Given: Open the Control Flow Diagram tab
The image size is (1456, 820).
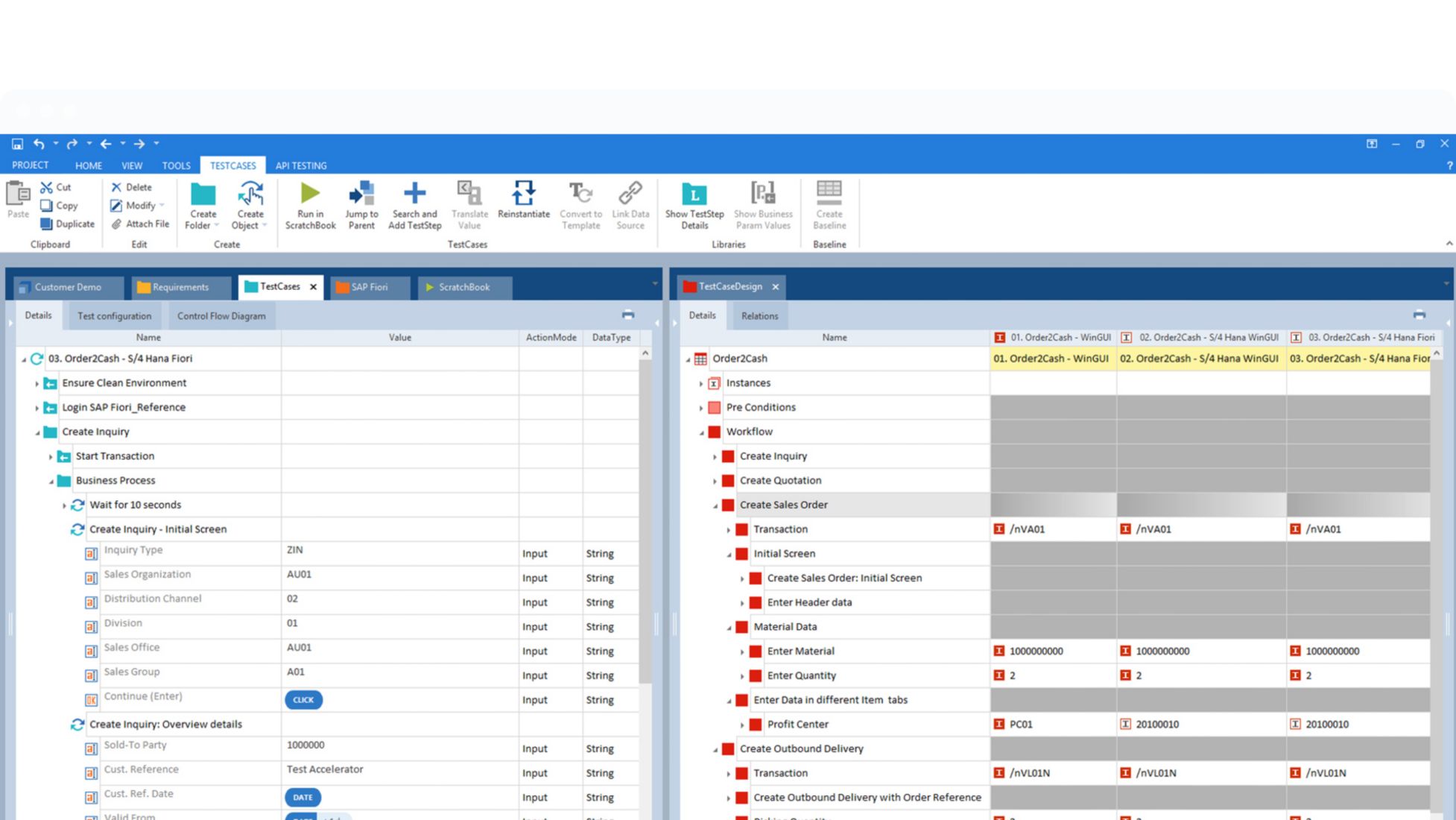Looking at the screenshot, I should pos(221,316).
